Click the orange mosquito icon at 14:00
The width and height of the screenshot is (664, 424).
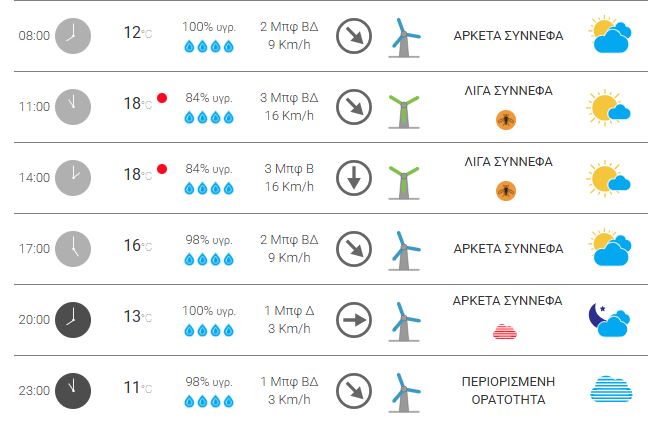point(506,191)
